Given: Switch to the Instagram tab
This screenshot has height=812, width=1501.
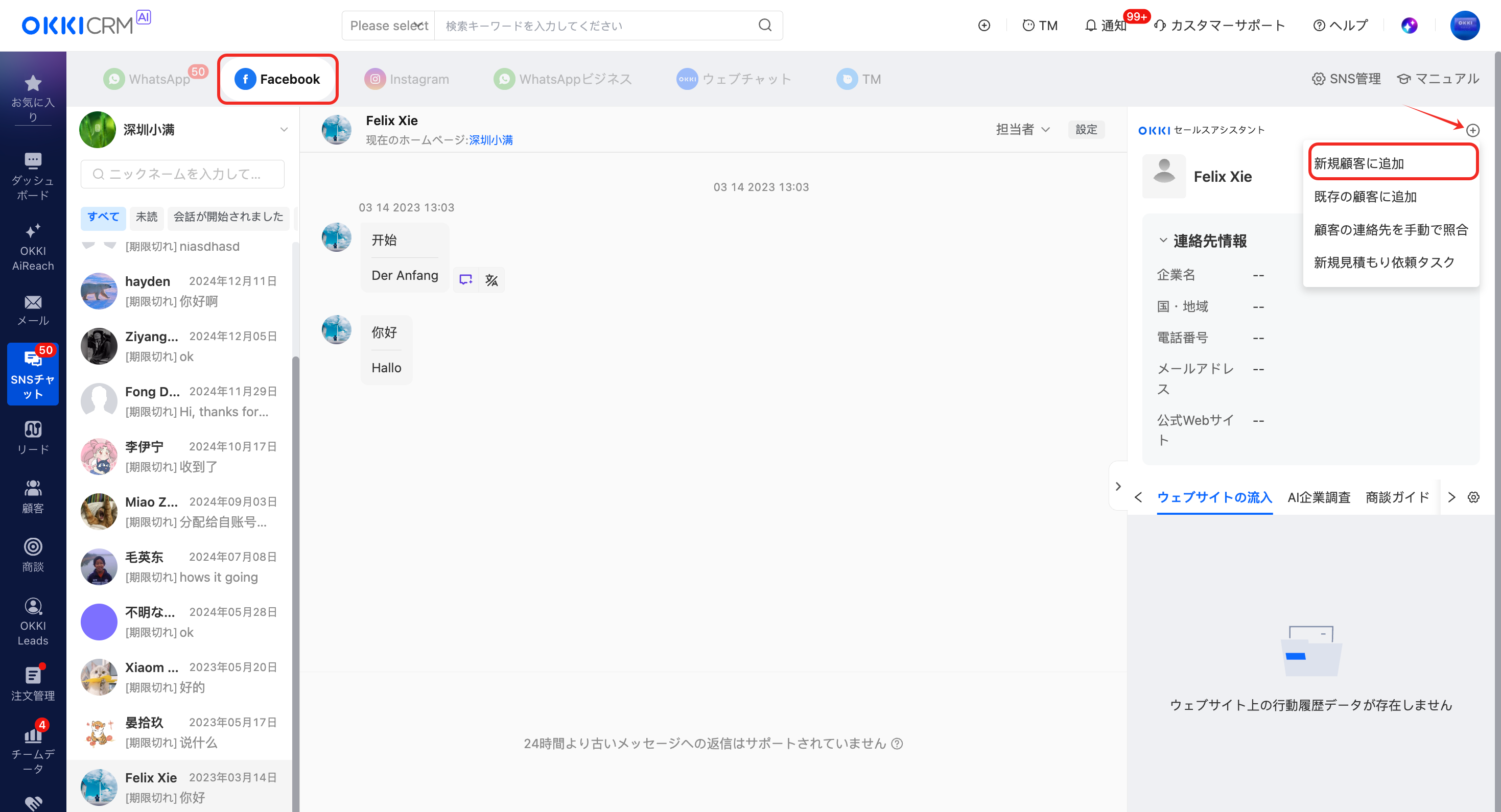Looking at the screenshot, I should (x=407, y=79).
